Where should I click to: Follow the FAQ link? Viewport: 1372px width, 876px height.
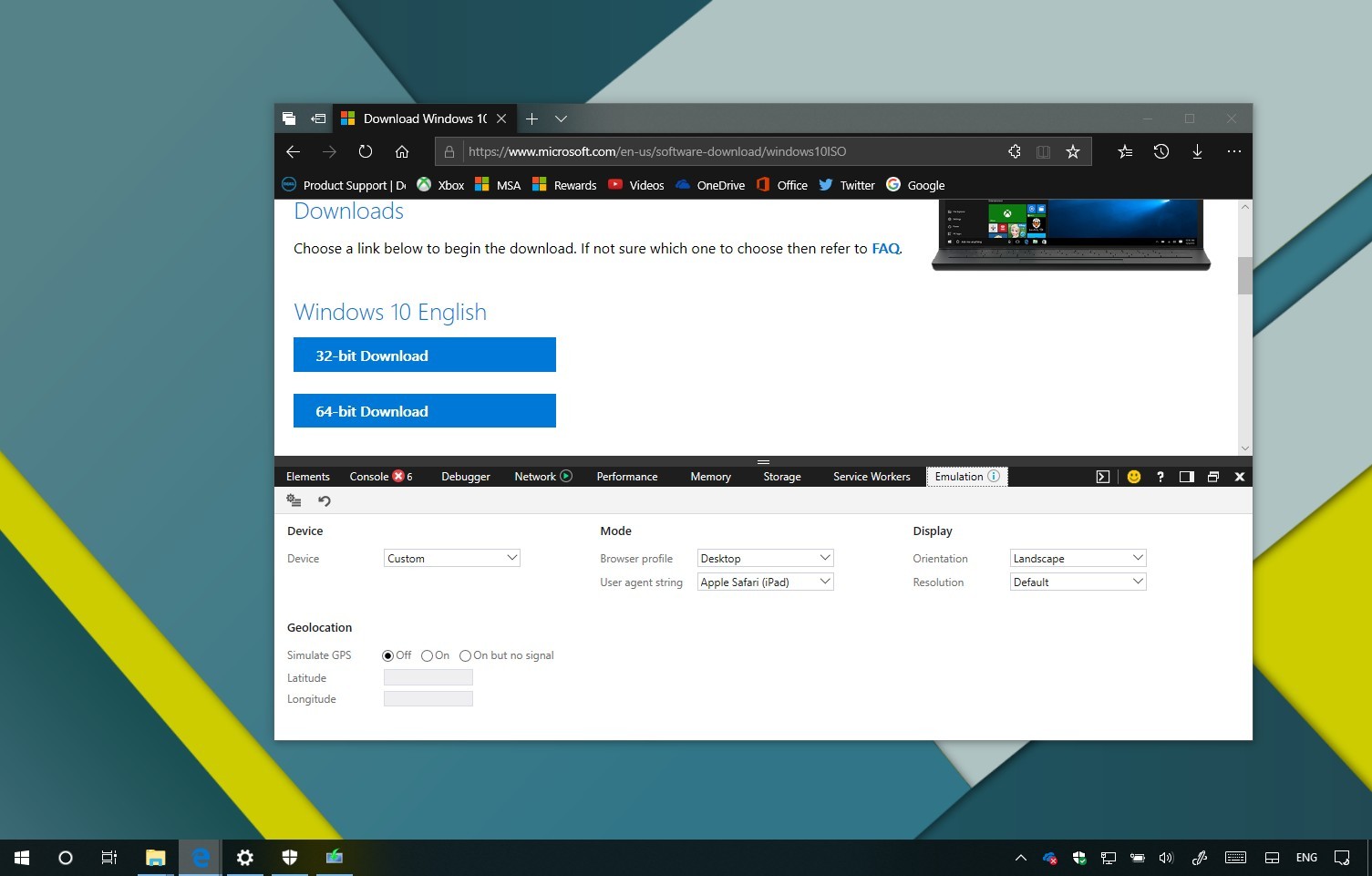[x=885, y=248]
